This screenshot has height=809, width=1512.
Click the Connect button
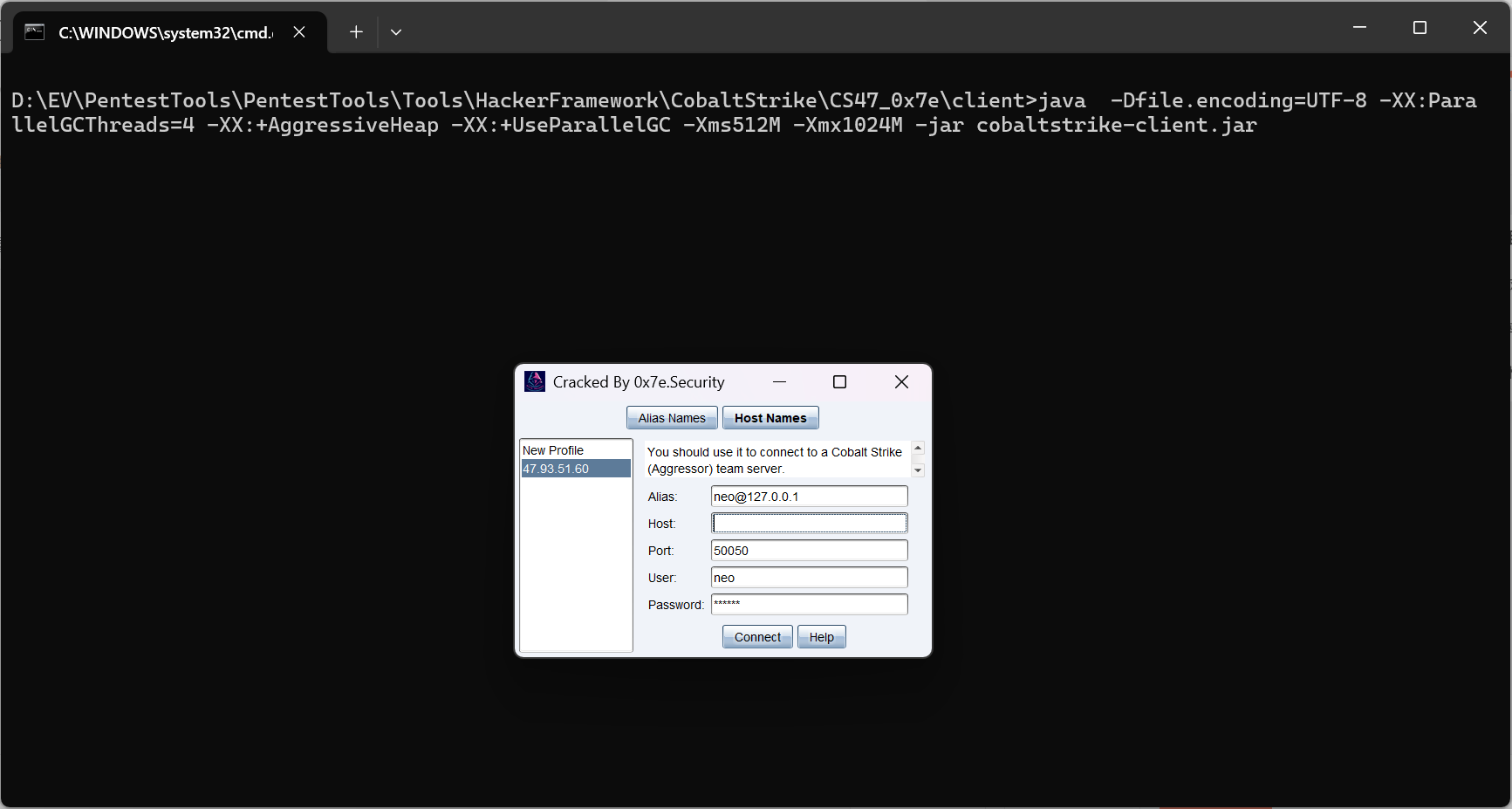756,636
